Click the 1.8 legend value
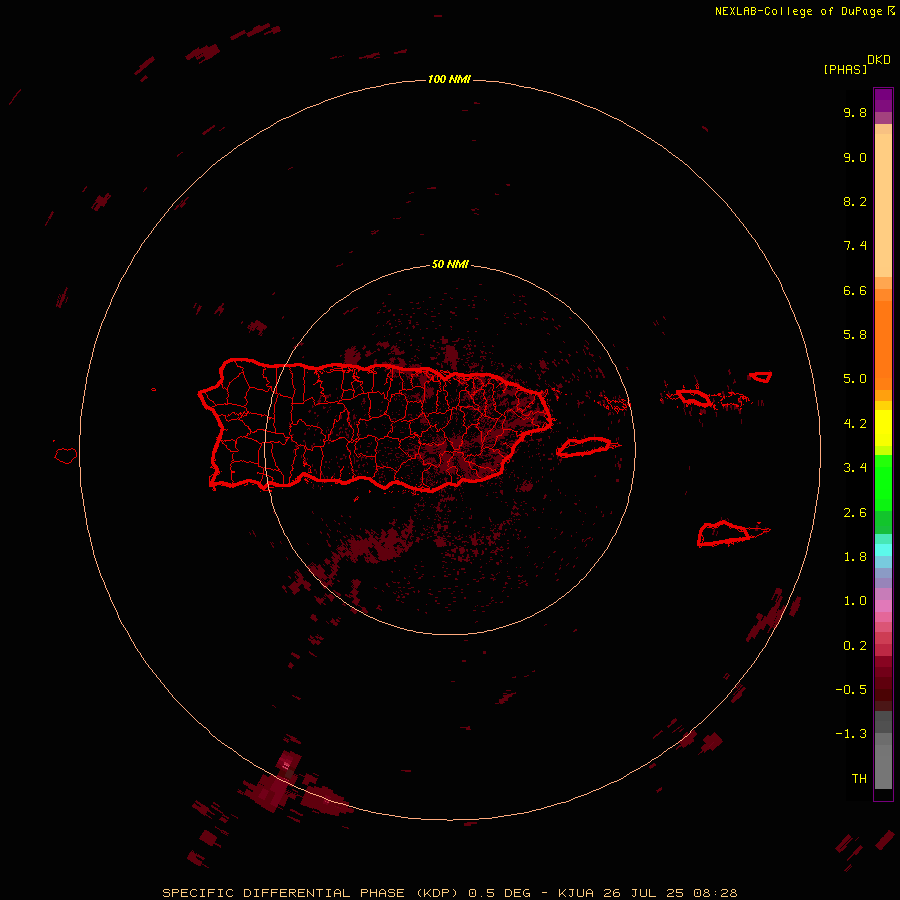This screenshot has width=900, height=900. click(855, 557)
